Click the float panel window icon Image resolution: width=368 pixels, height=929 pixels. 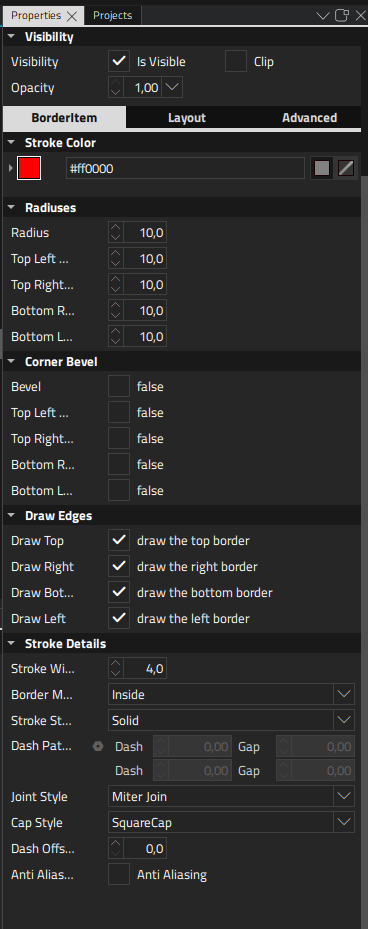tap(342, 15)
